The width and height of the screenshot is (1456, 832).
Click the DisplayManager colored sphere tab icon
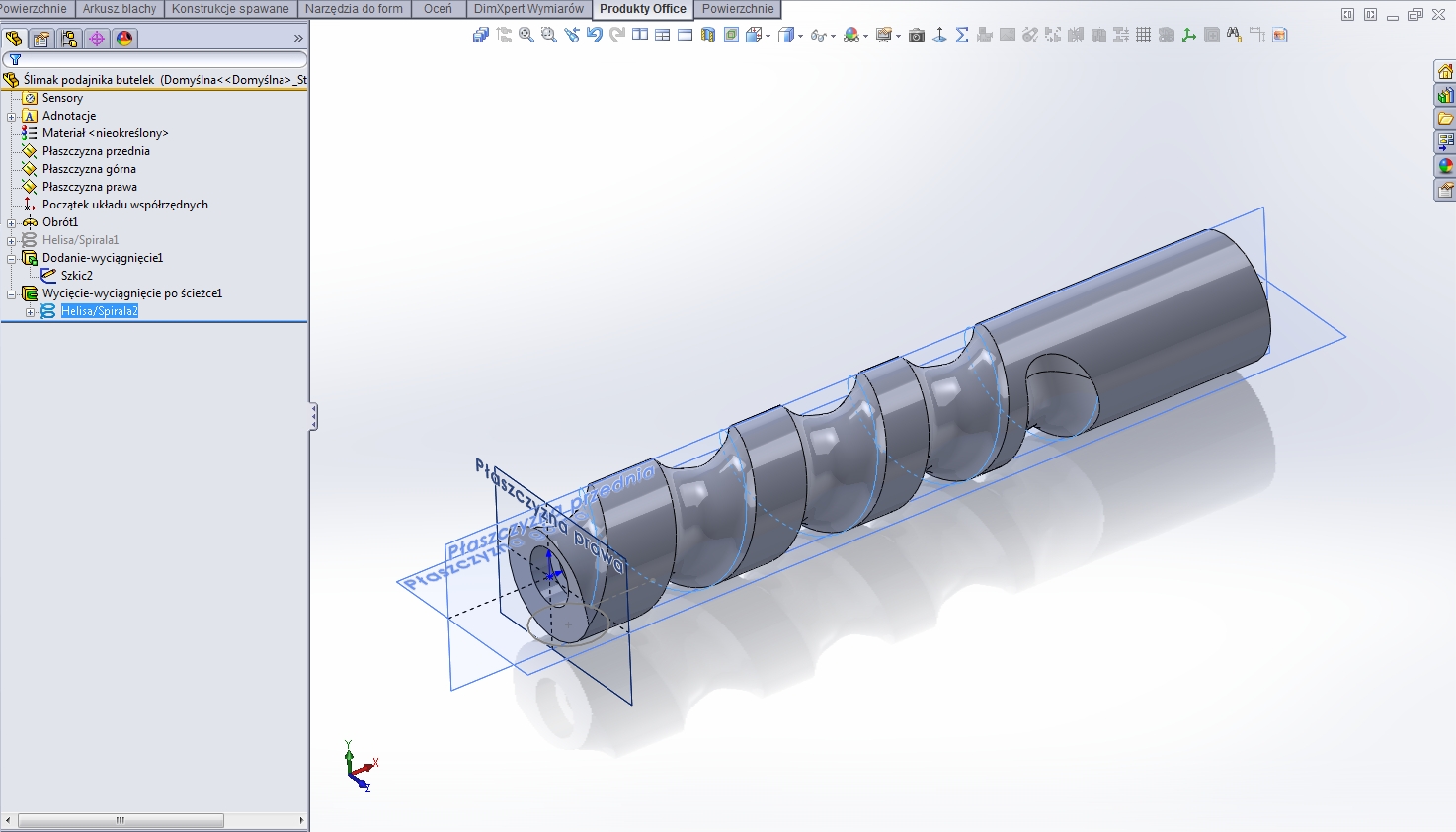[x=123, y=38]
